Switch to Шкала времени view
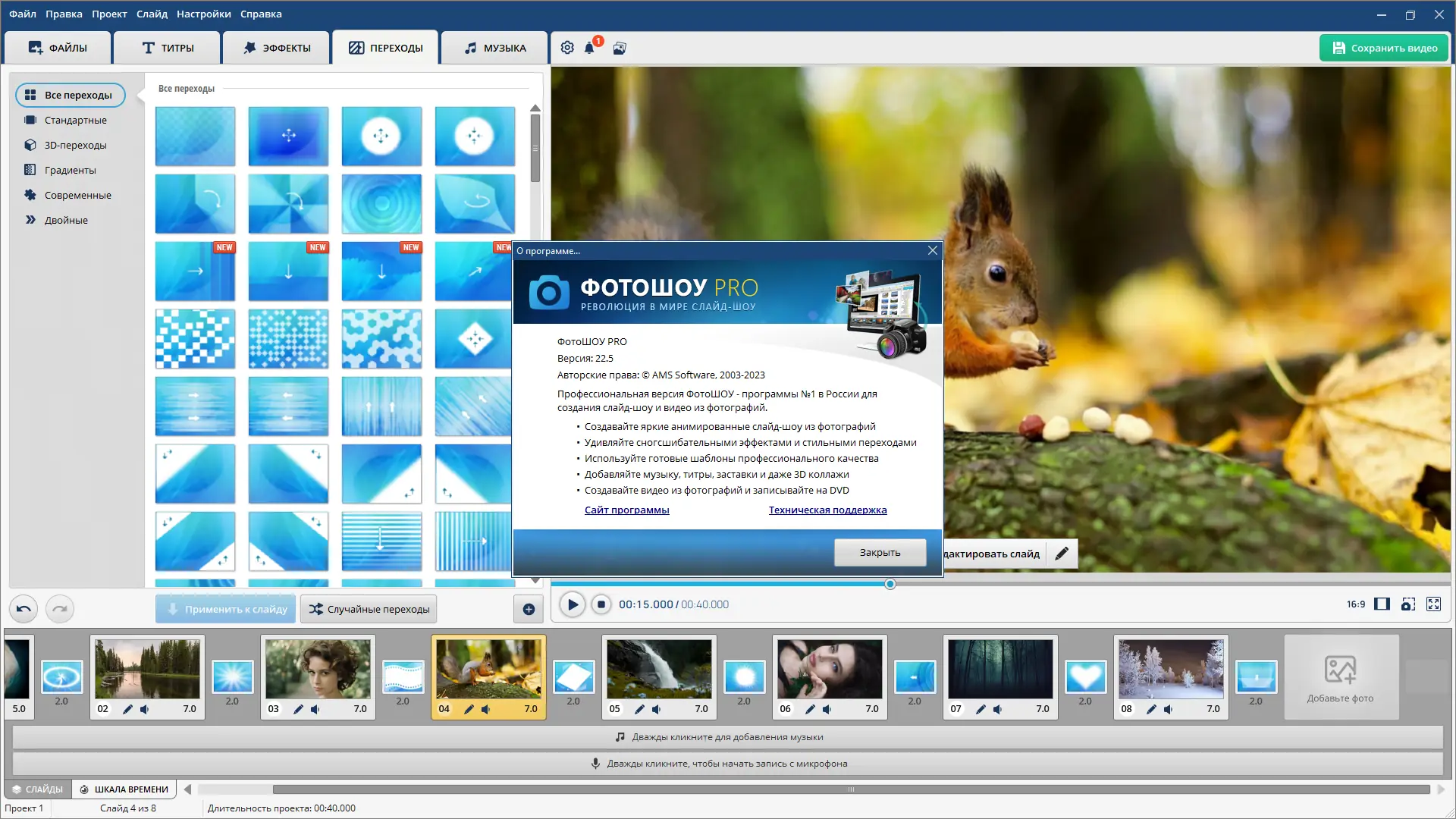This screenshot has height=819, width=1456. 124,789
